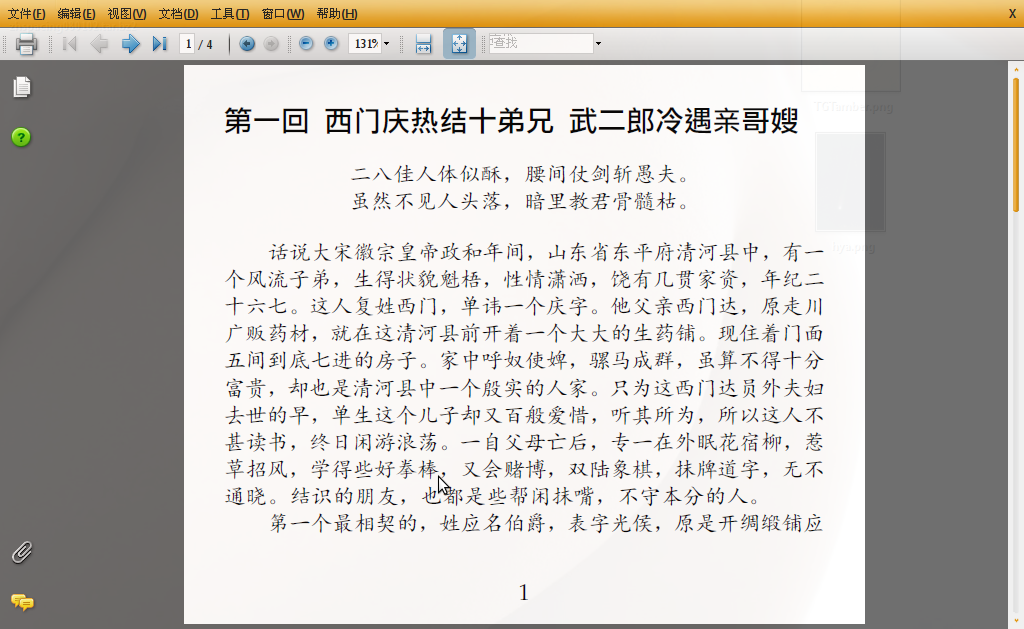This screenshot has width=1024, height=629.
Task: Open the 工具(T) menu
Action: [x=230, y=14]
